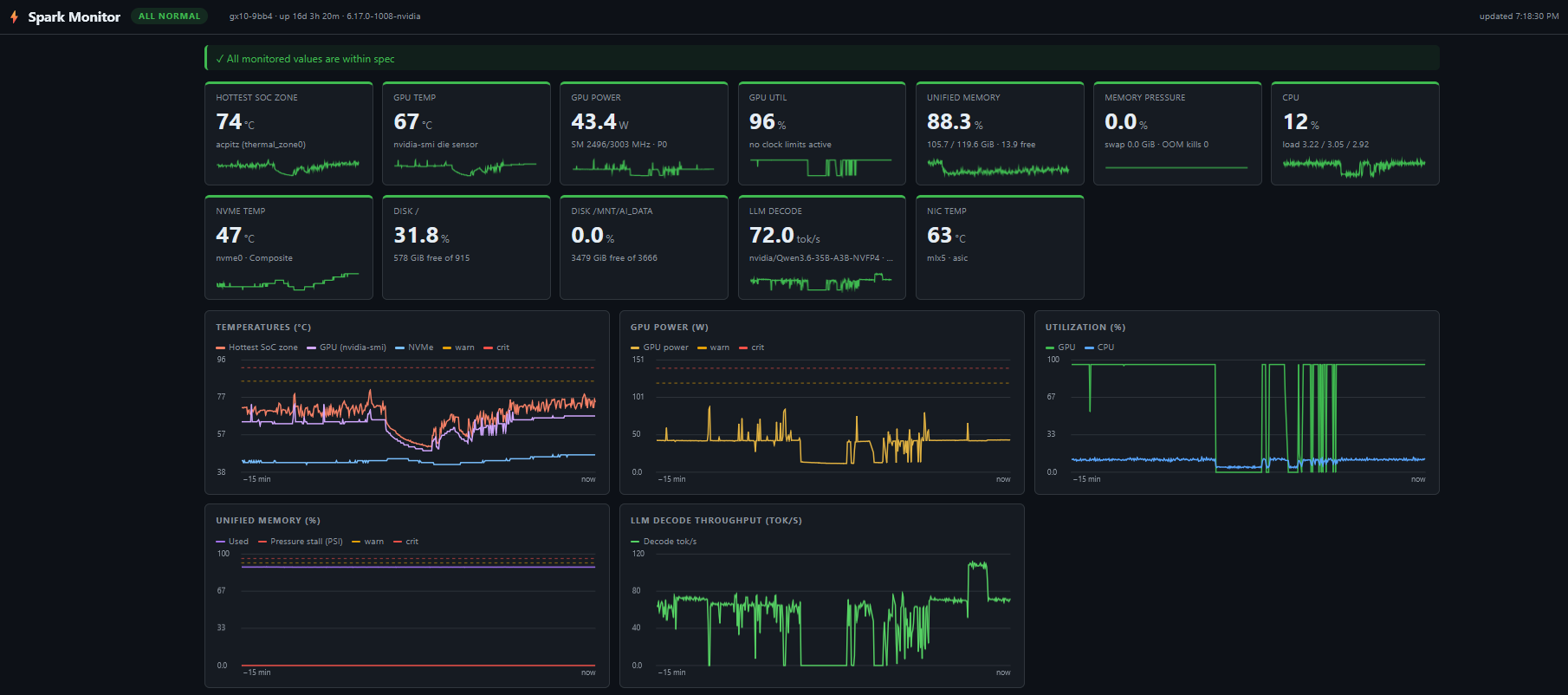Click the warn legend entry in Temperatures chart

tap(458, 347)
